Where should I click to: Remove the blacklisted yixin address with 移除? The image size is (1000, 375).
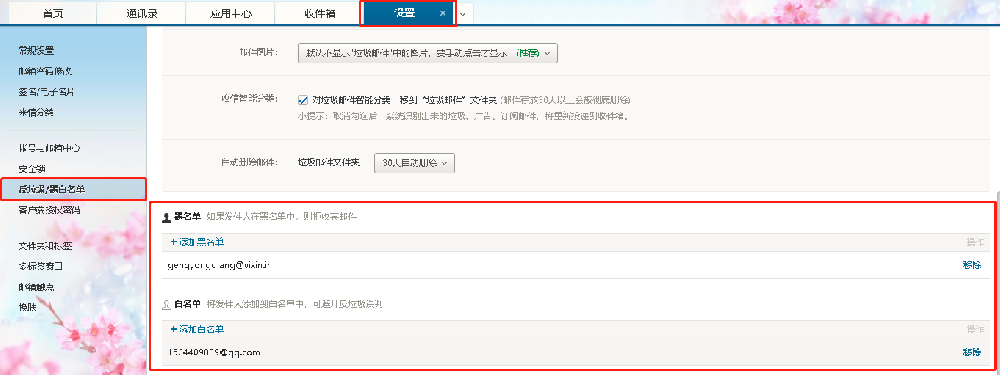pos(972,265)
